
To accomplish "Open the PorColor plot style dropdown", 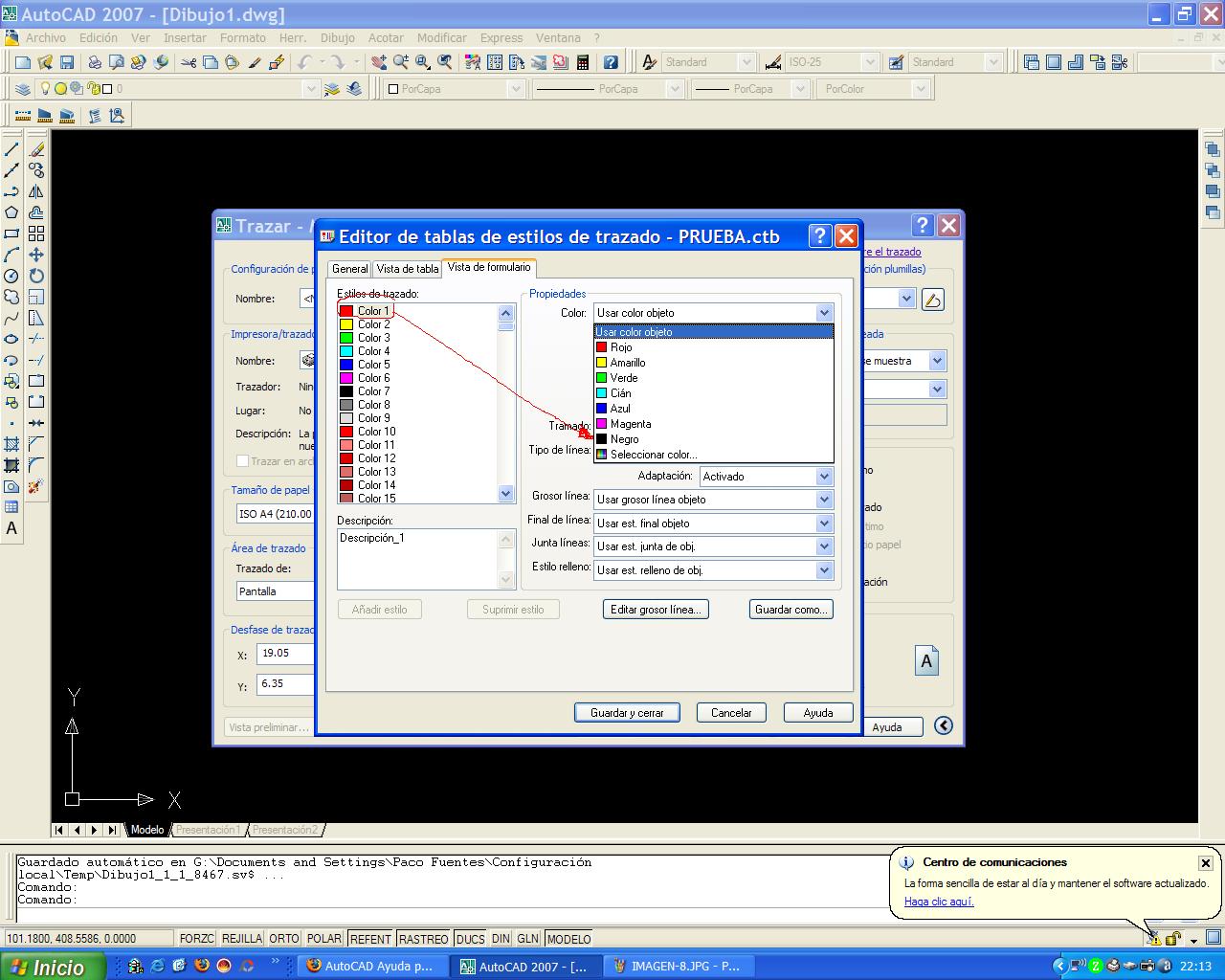I will tap(921, 89).
